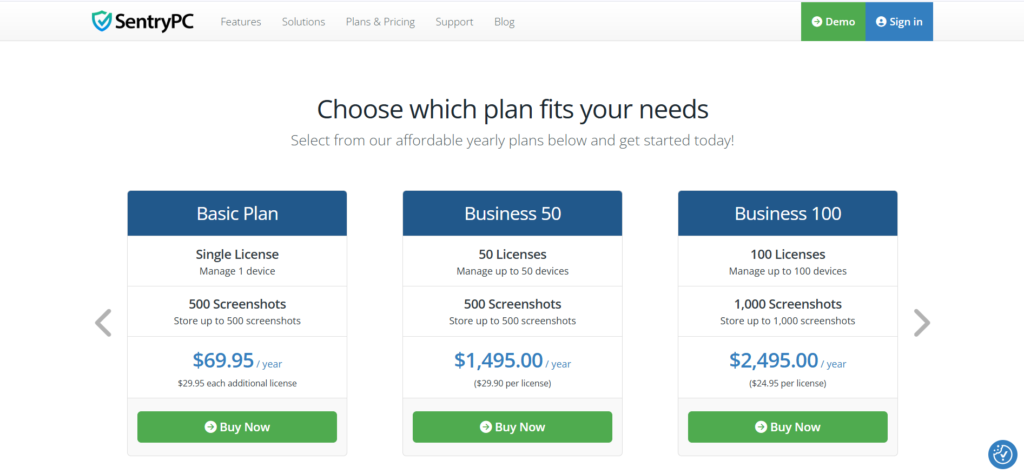Image resolution: width=1024 pixels, height=474 pixels.
Task: Click arrow icon in Business 100 Buy Now
Action: [x=761, y=427]
